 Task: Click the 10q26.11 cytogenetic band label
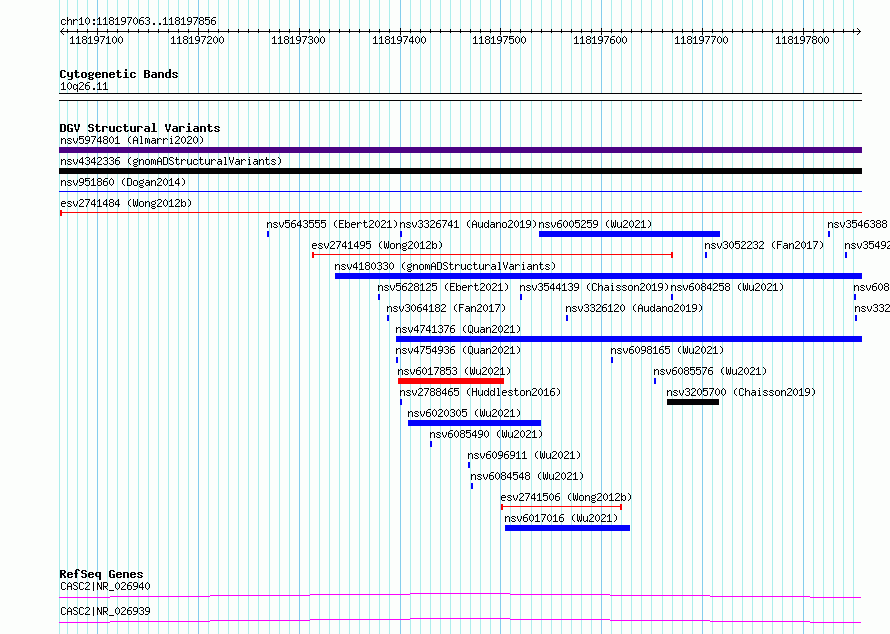click(x=84, y=86)
